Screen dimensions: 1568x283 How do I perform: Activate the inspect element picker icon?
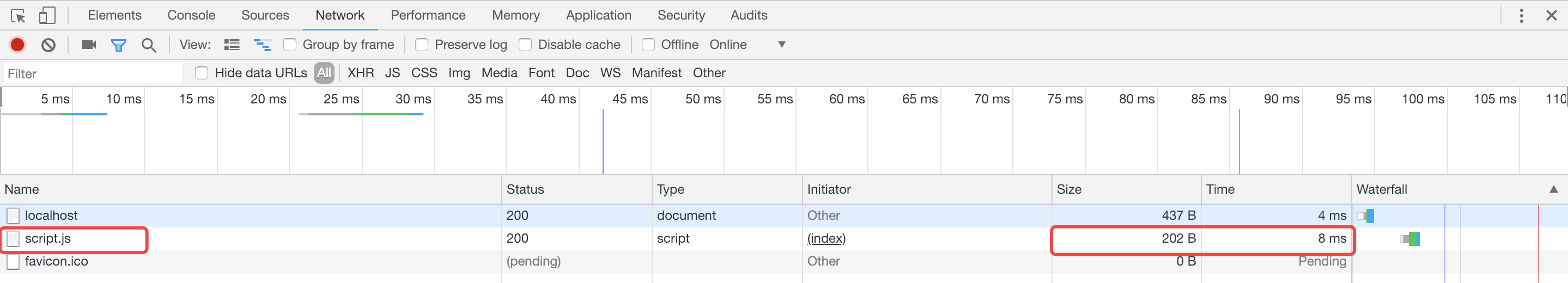pyautogui.click(x=17, y=15)
